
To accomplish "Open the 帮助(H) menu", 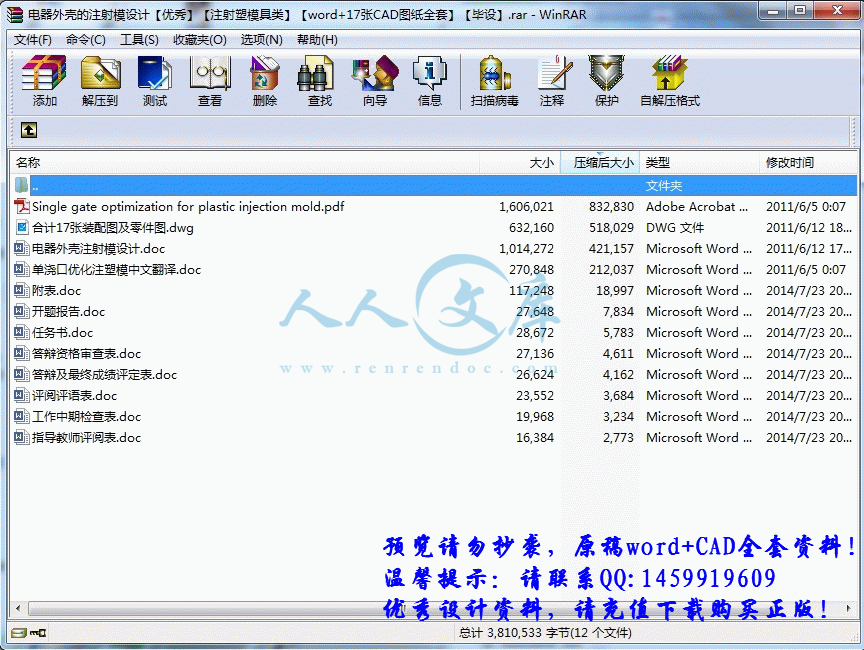I will pos(317,40).
